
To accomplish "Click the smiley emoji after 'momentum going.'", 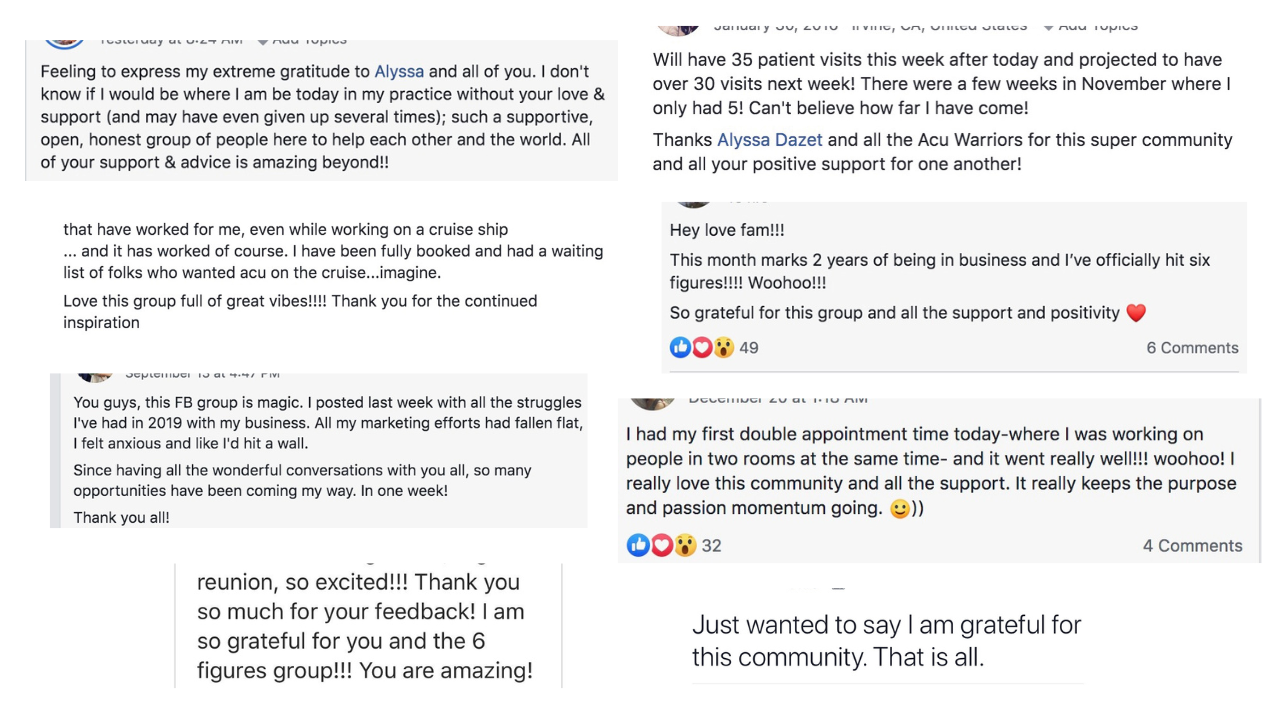I will [x=900, y=509].
